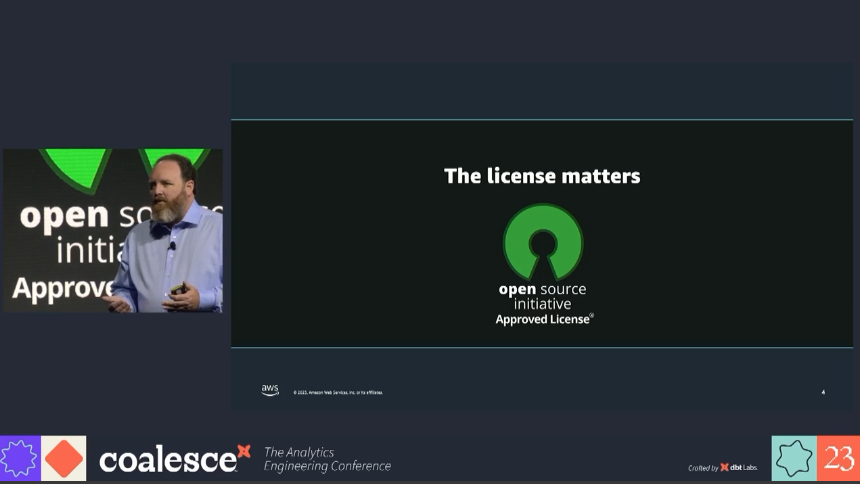
Task: Click 'open source' text under logo
Action: (542, 289)
